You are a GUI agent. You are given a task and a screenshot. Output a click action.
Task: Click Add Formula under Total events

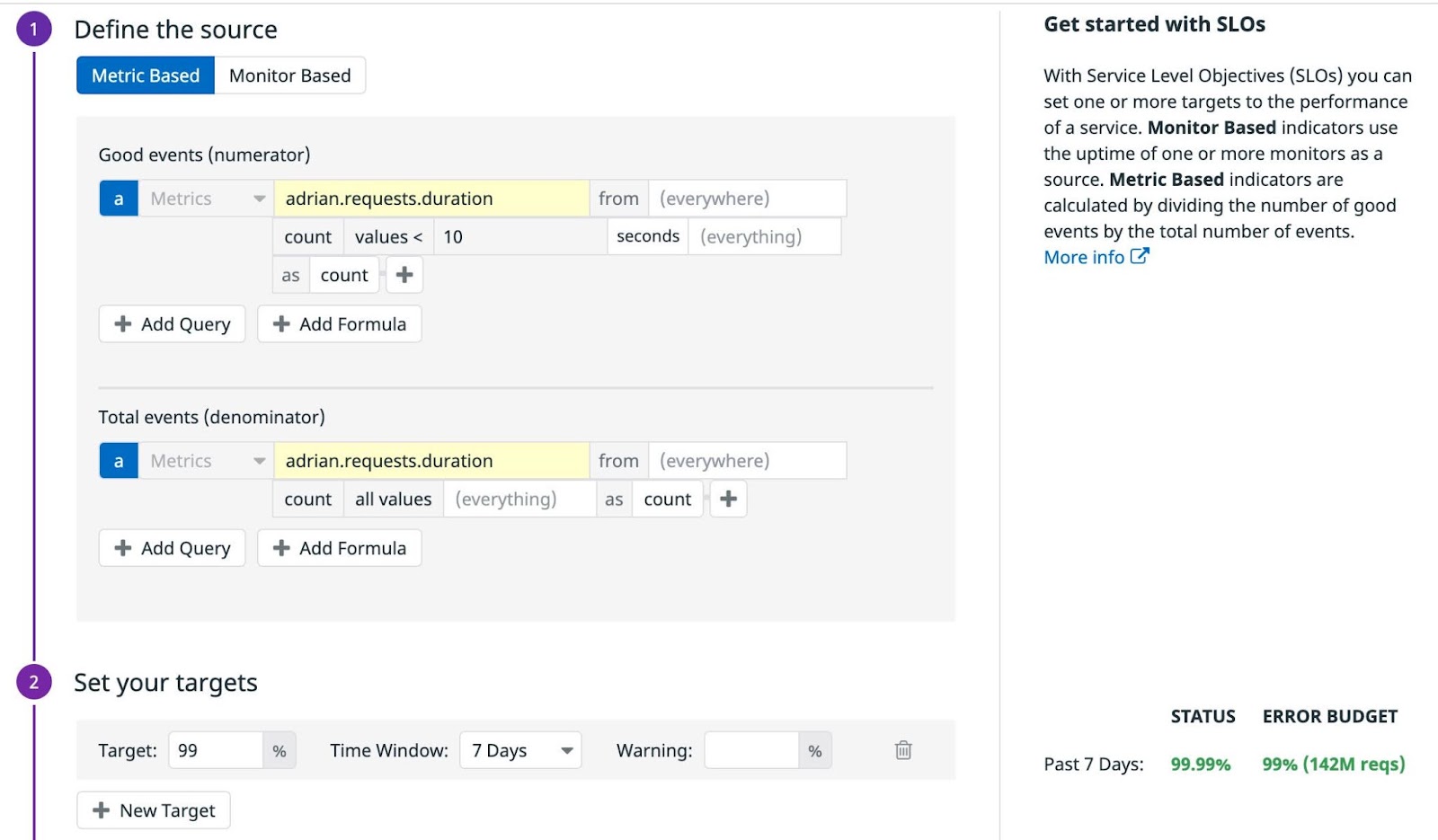coord(340,548)
